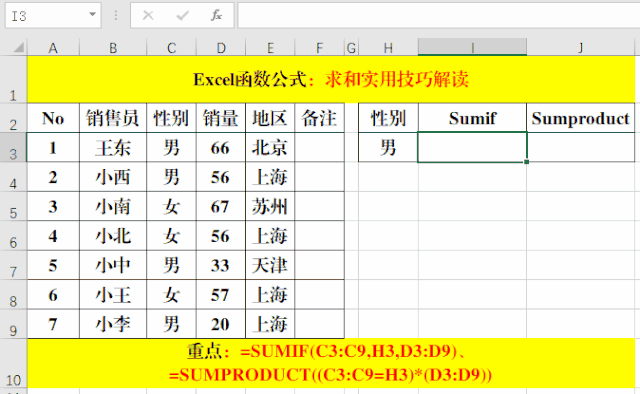This screenshot has width=640, height=394.
Task: Select empty cell J3 under Sumproduct
Action: coord(580,147)
